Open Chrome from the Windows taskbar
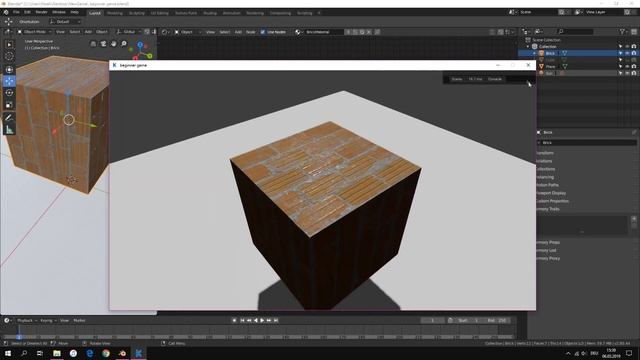Screen dimensions: 640x360 pyautogui.click(x=106, y=353)
